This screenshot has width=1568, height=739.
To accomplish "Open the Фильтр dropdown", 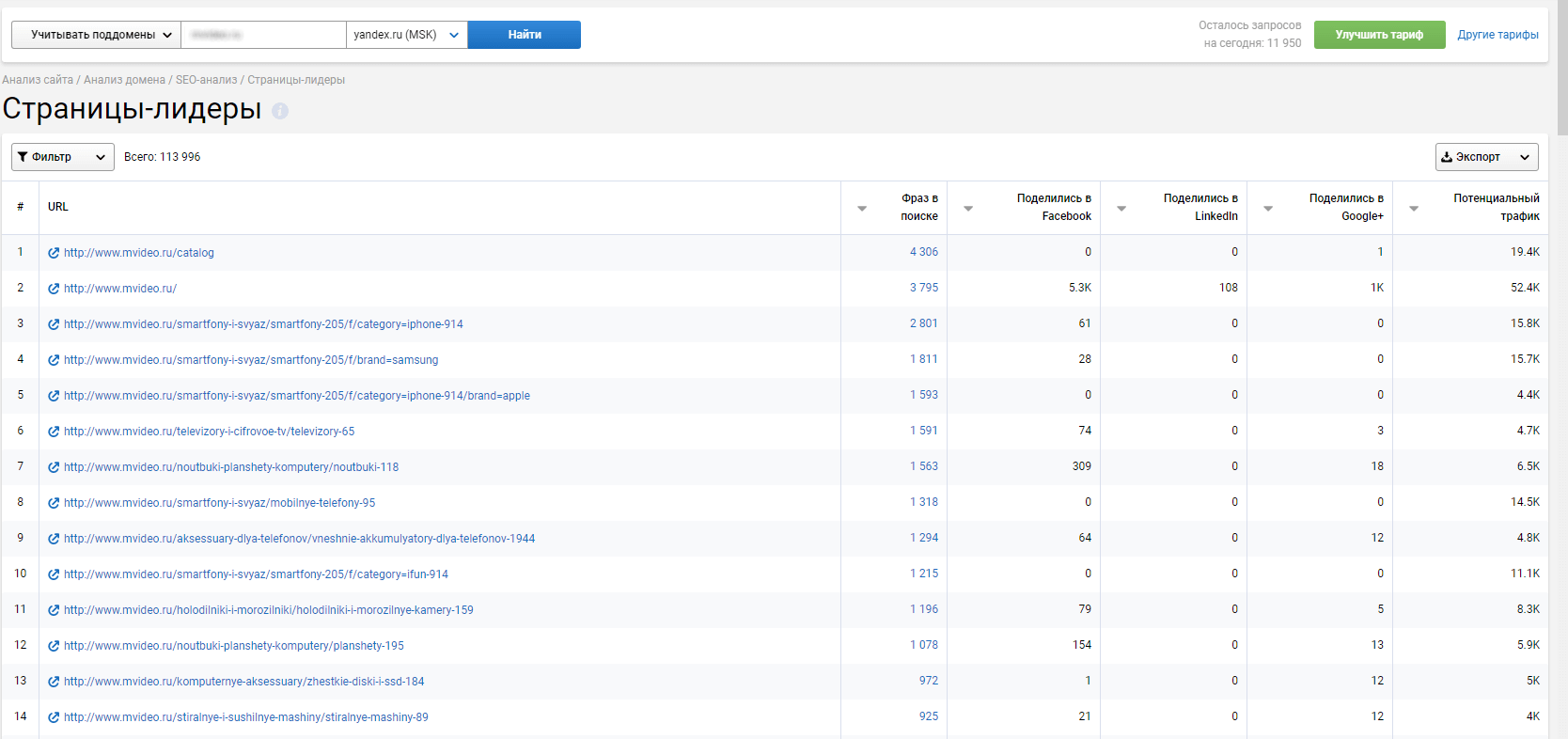I will point(63,157).
